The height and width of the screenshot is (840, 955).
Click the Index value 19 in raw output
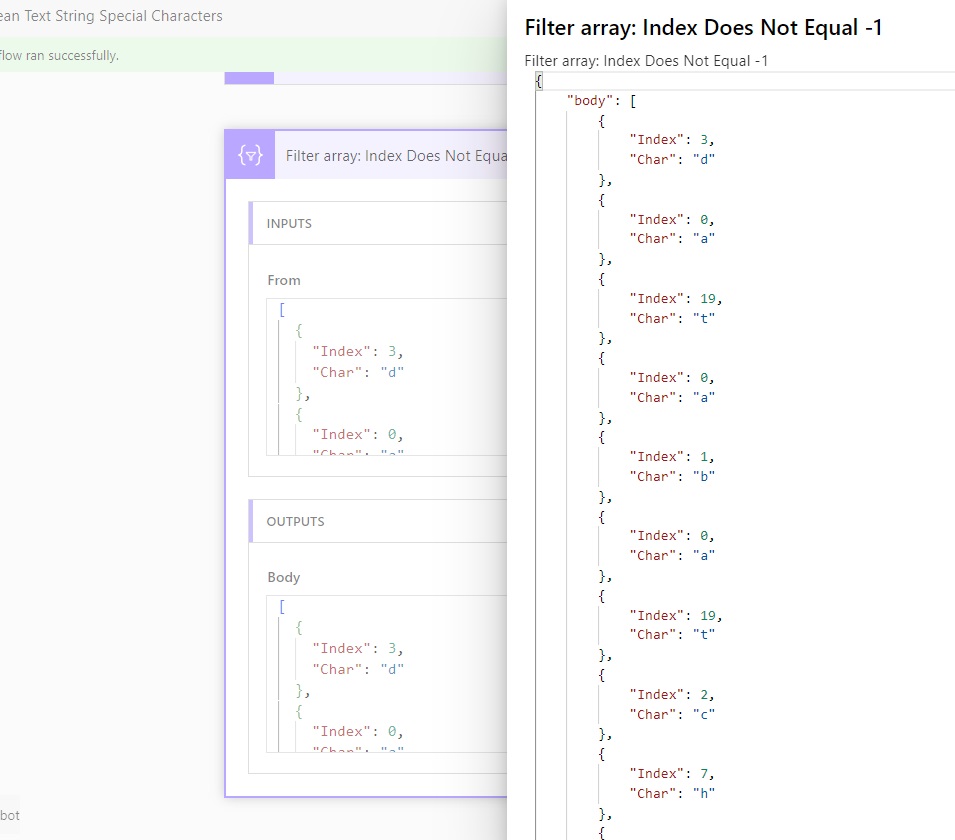click(710, 297)
